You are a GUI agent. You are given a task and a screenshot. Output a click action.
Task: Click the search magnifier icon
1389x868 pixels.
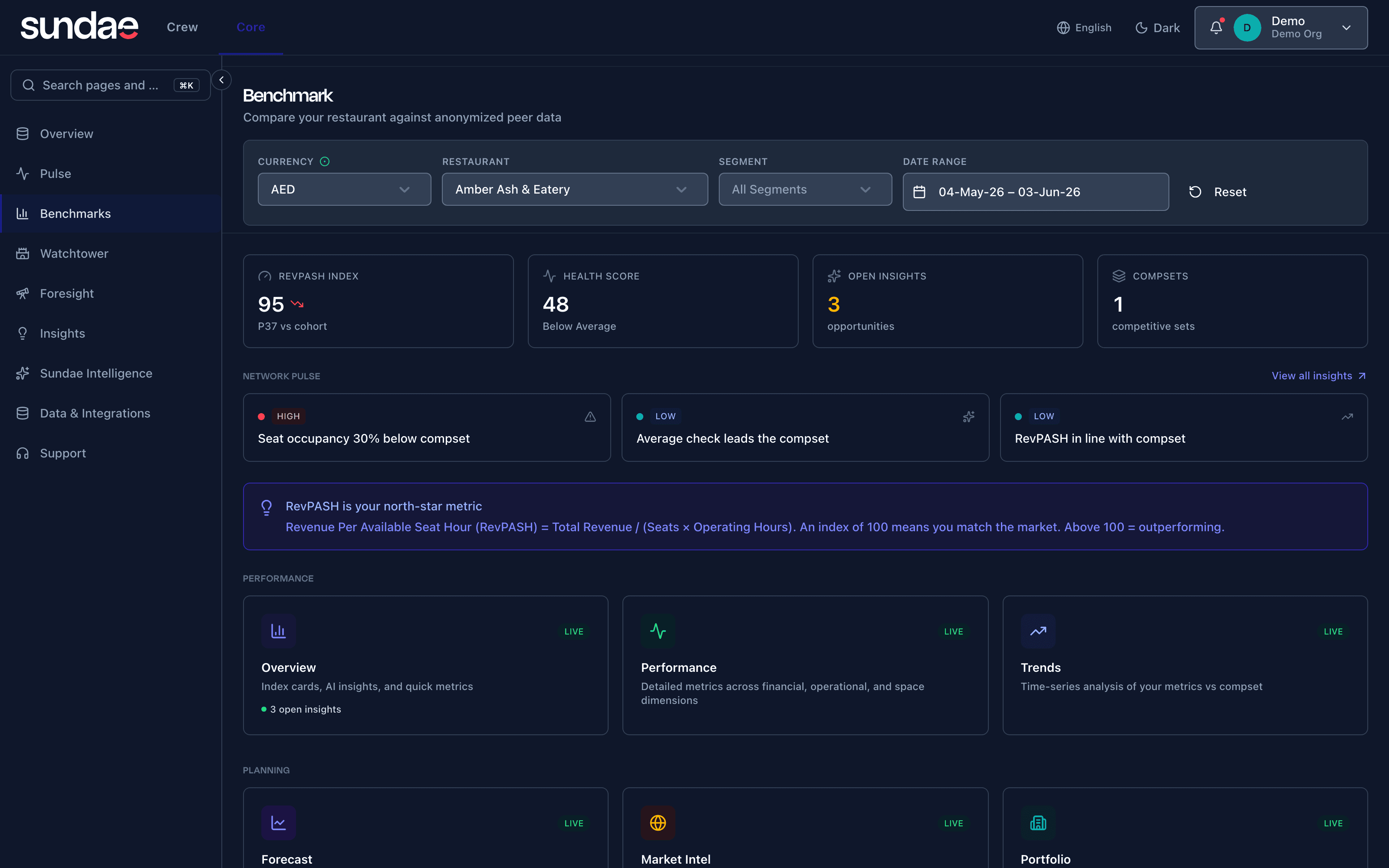coord(28,85)
